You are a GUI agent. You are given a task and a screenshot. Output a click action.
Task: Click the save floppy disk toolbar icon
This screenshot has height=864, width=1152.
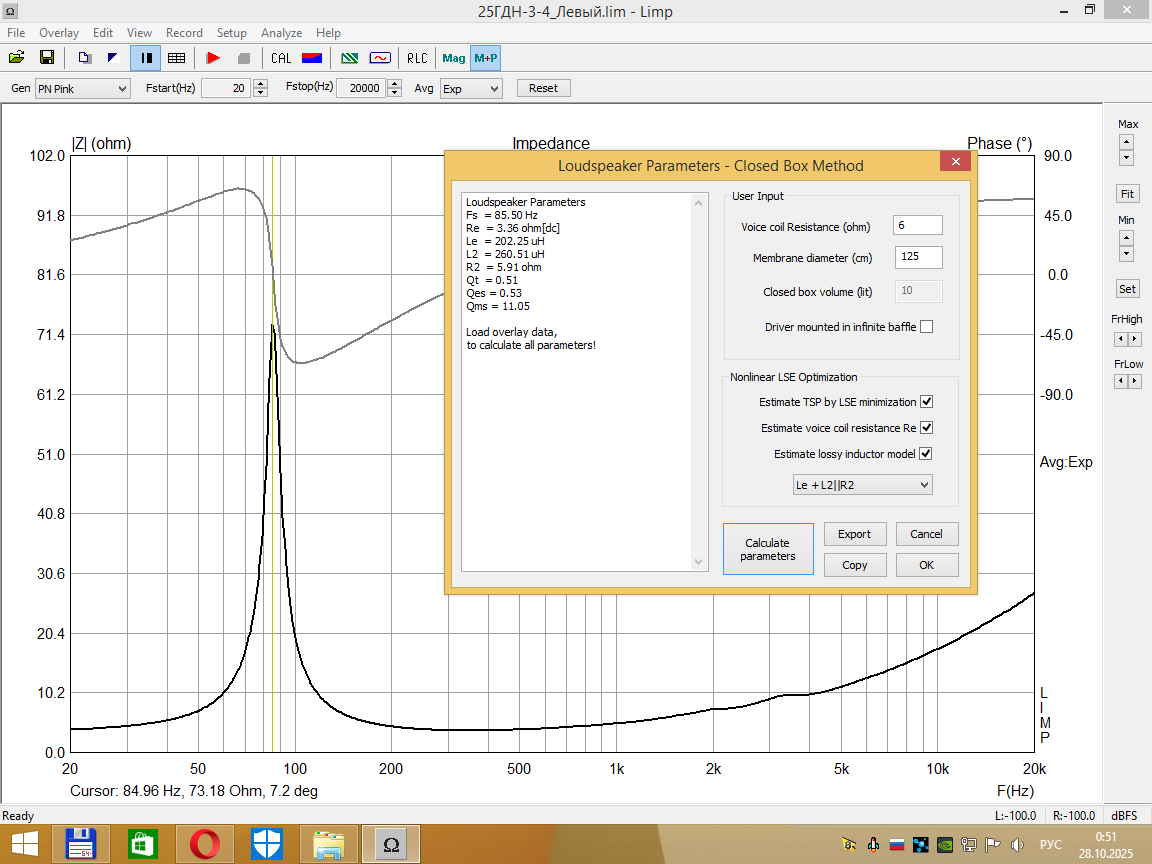tap(46, 58)
